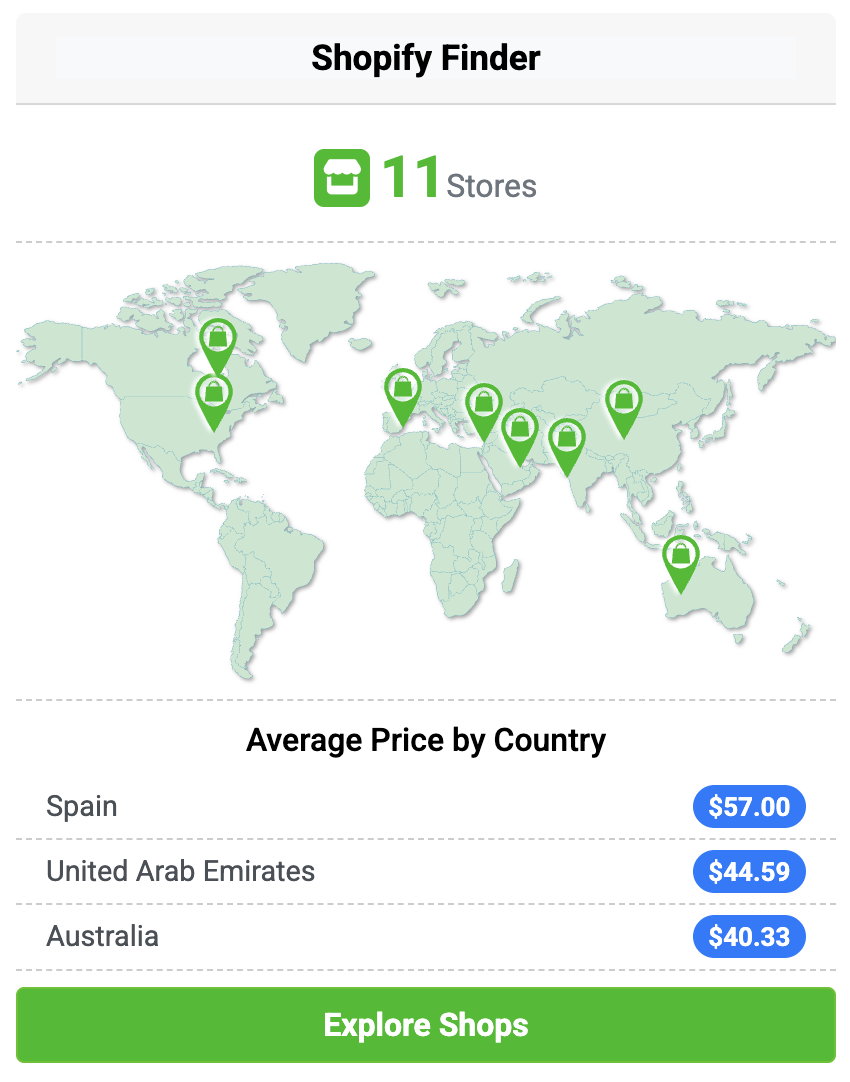Screen dimensions: 850x1082
Task: Click the $57.00 price badge for Spain
Action: tap(749, 806)
